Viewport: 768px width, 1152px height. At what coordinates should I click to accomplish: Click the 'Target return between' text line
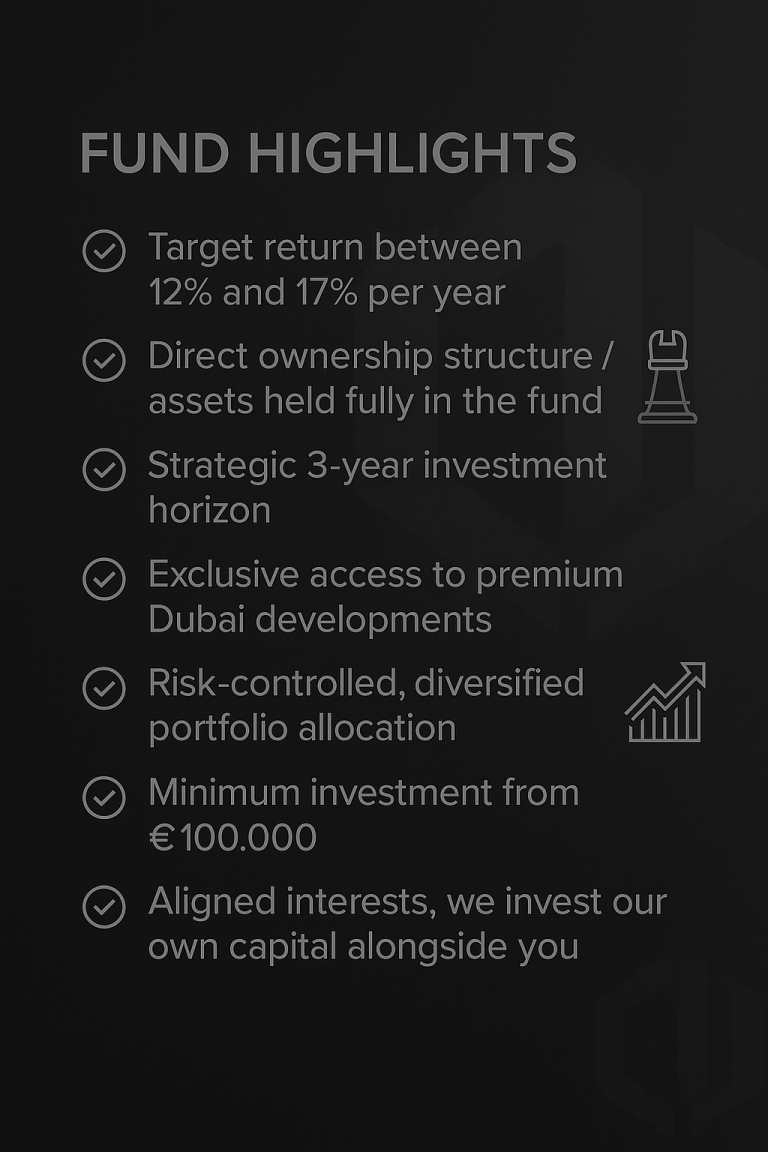coord(335,247)
